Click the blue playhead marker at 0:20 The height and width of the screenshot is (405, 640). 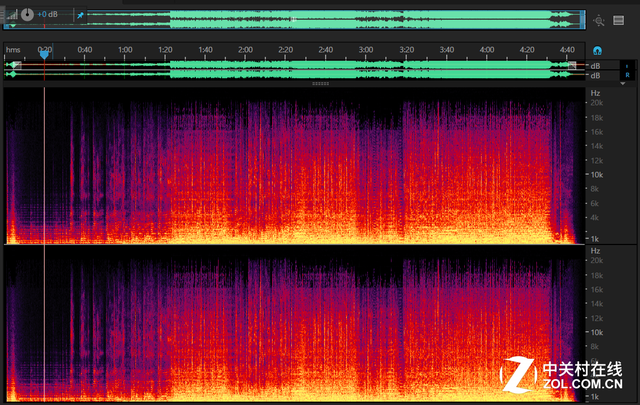tap(44, 55)
